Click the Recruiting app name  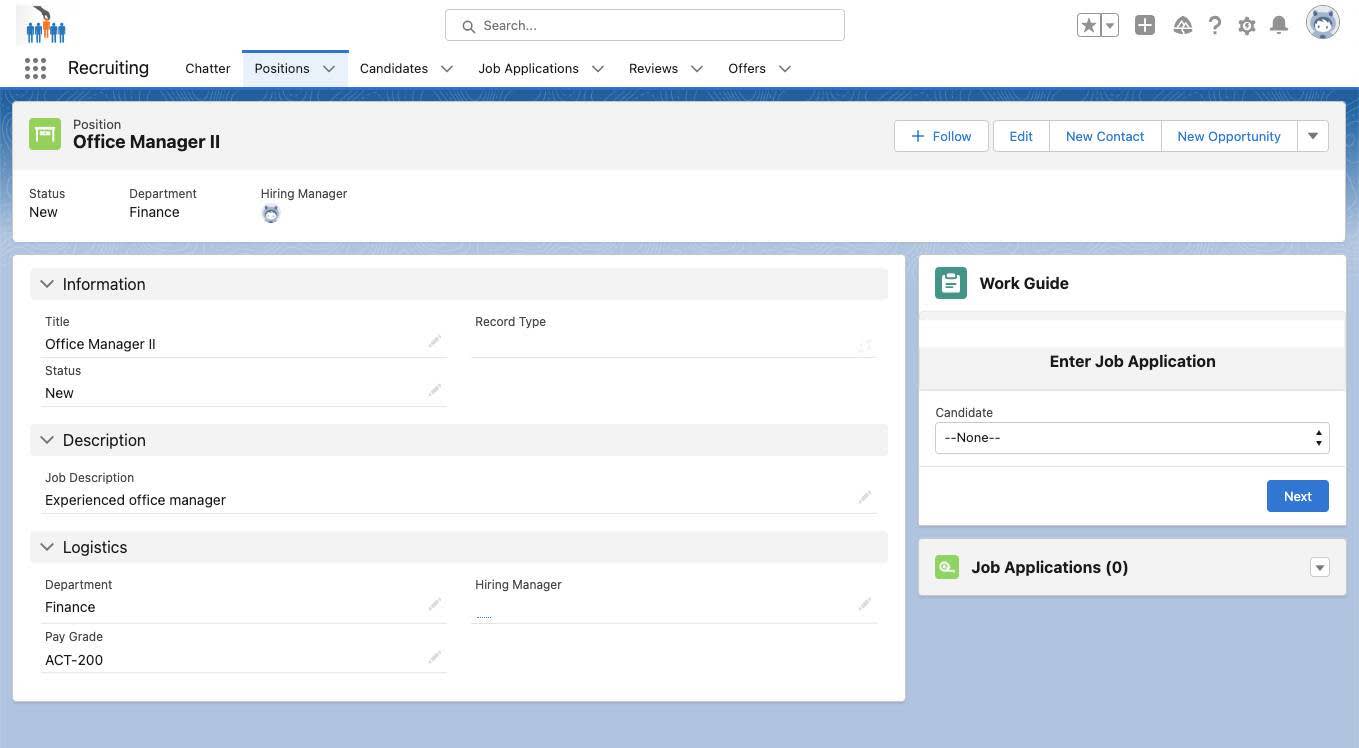point(108,68)
